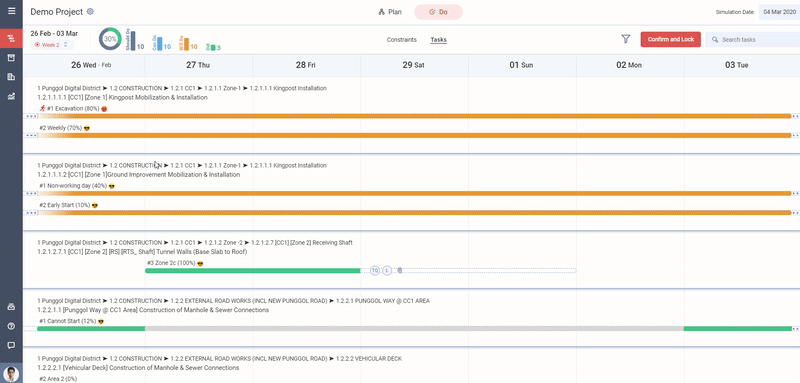Click the Demo Project title

[57, 12]
